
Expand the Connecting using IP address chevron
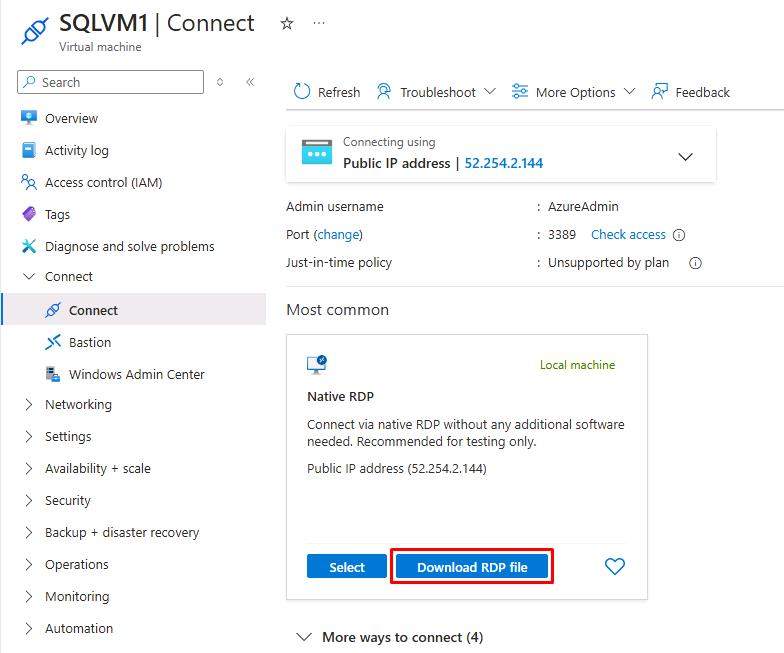(x=685, y=156)
